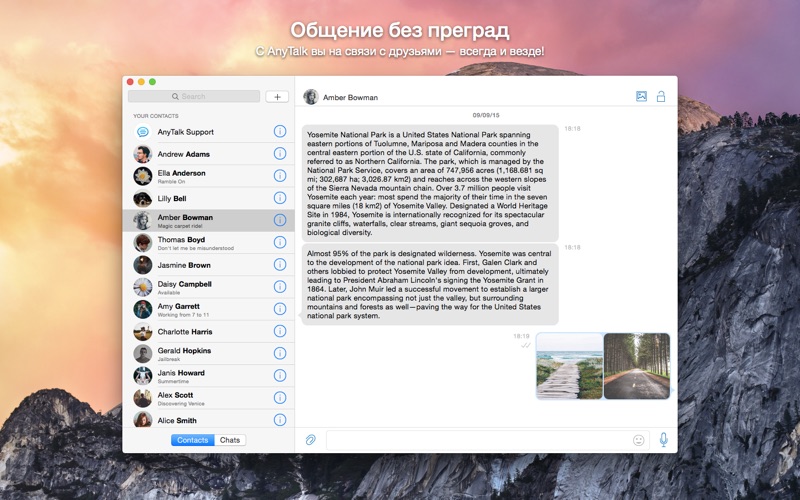This screenshot has height=500, width=800.
Task: Select contact Amy Garrett
Action: 208,309
